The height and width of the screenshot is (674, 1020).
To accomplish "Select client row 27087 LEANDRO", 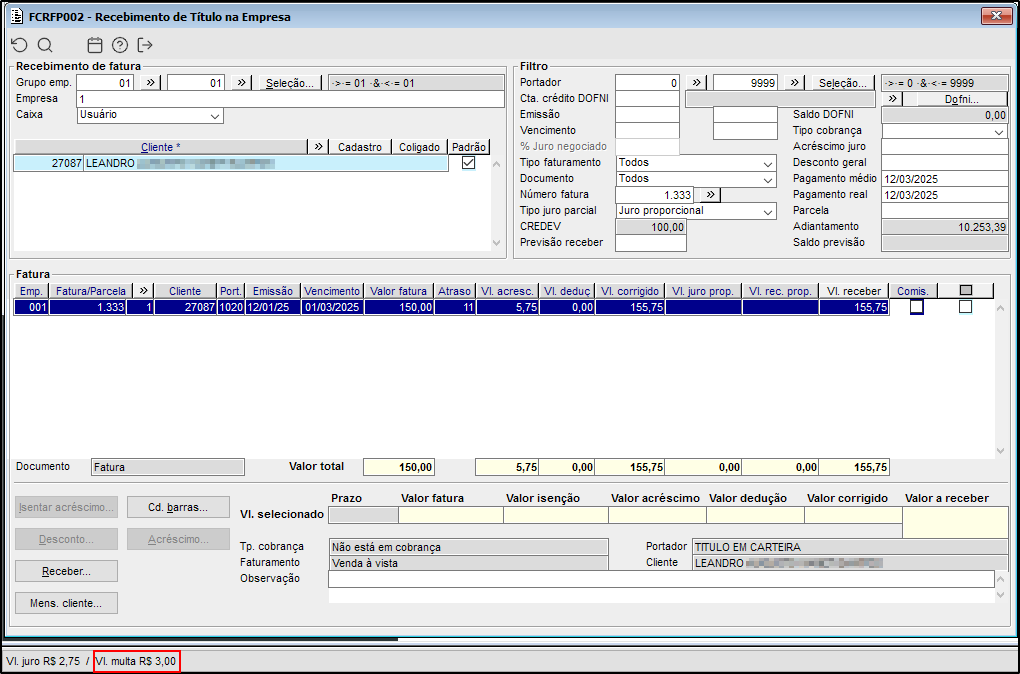I will 231,163.
